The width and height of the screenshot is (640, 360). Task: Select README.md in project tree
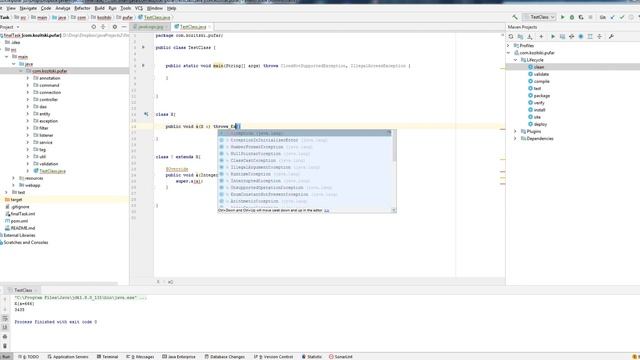20,228
